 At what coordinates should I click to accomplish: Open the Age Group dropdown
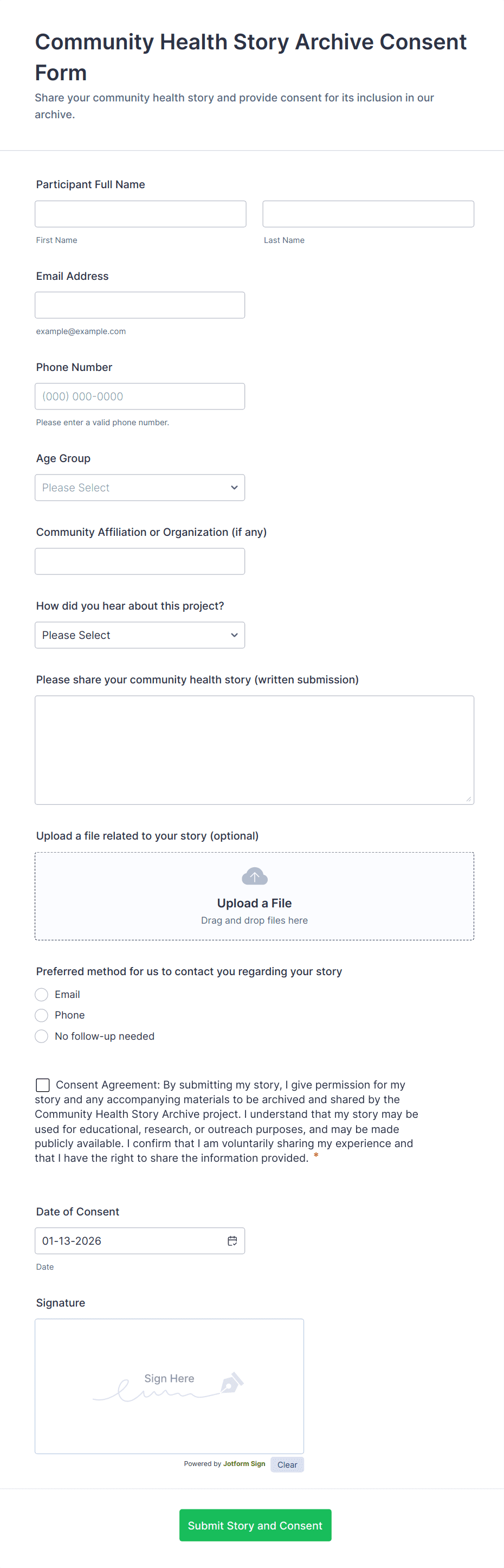click(x=140, y=487)
